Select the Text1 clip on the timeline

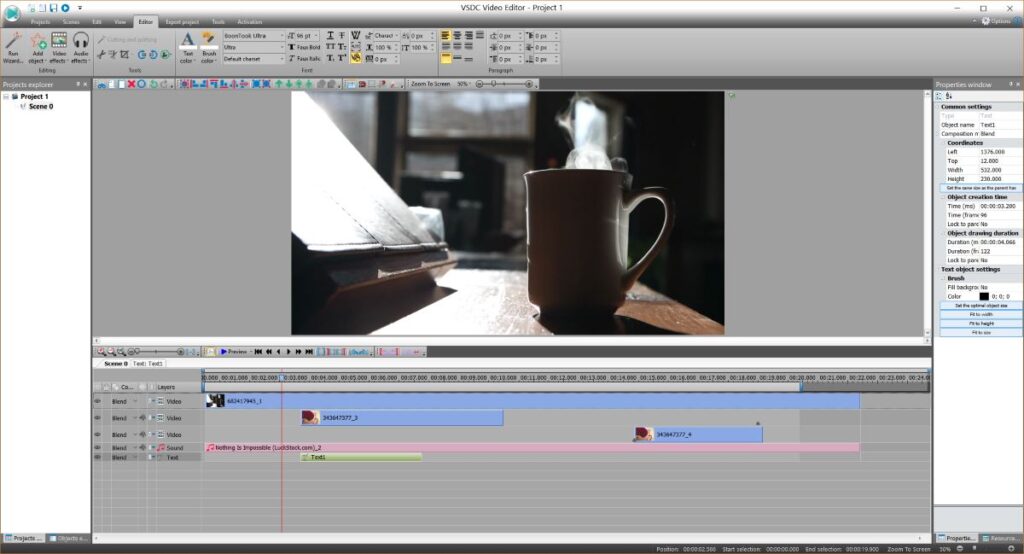point(360,457)
